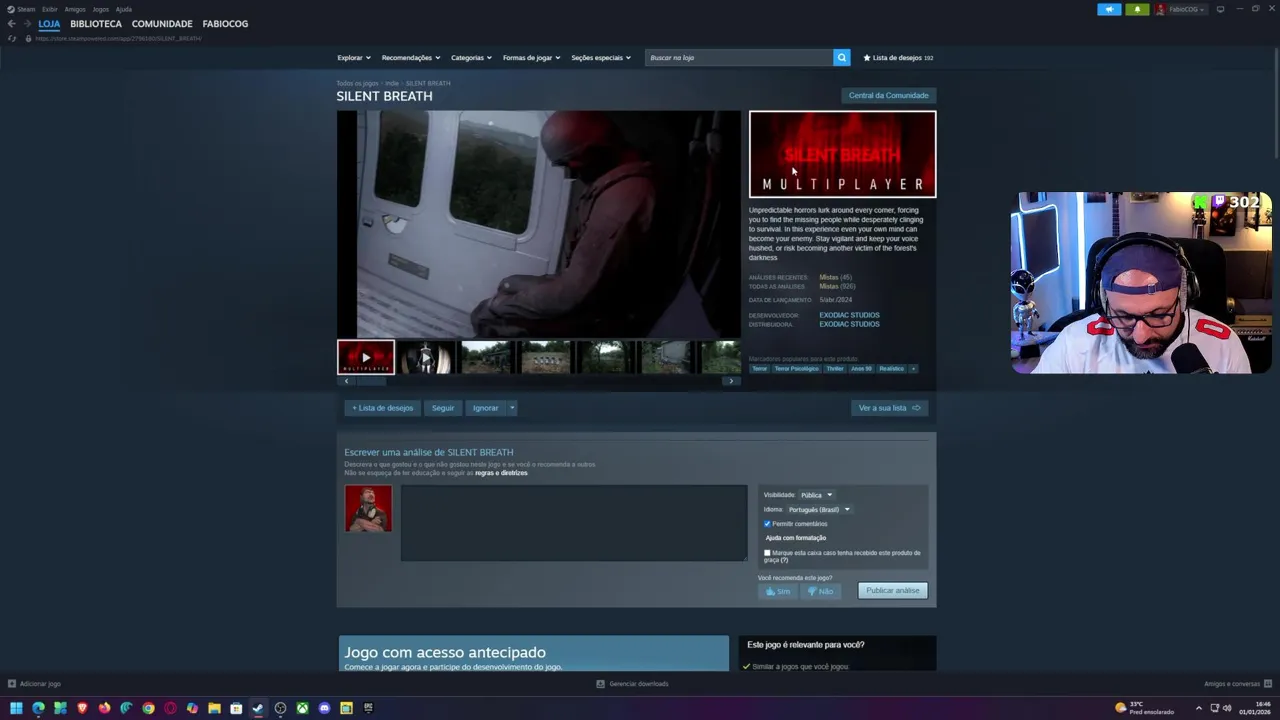Click the Central da Comunidade button

pos(888,96)
